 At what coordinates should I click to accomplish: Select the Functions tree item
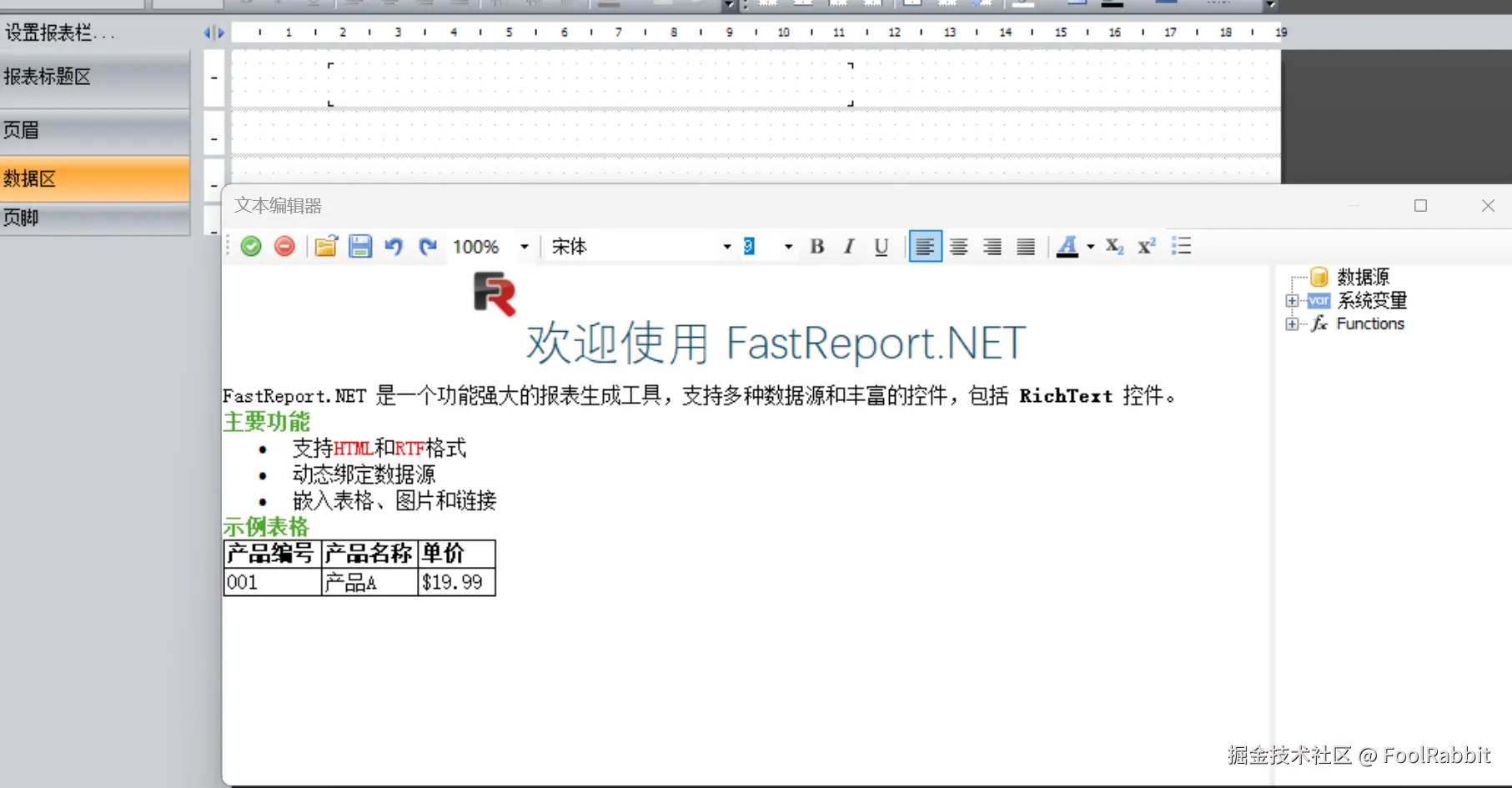(x=1370, y=324)
